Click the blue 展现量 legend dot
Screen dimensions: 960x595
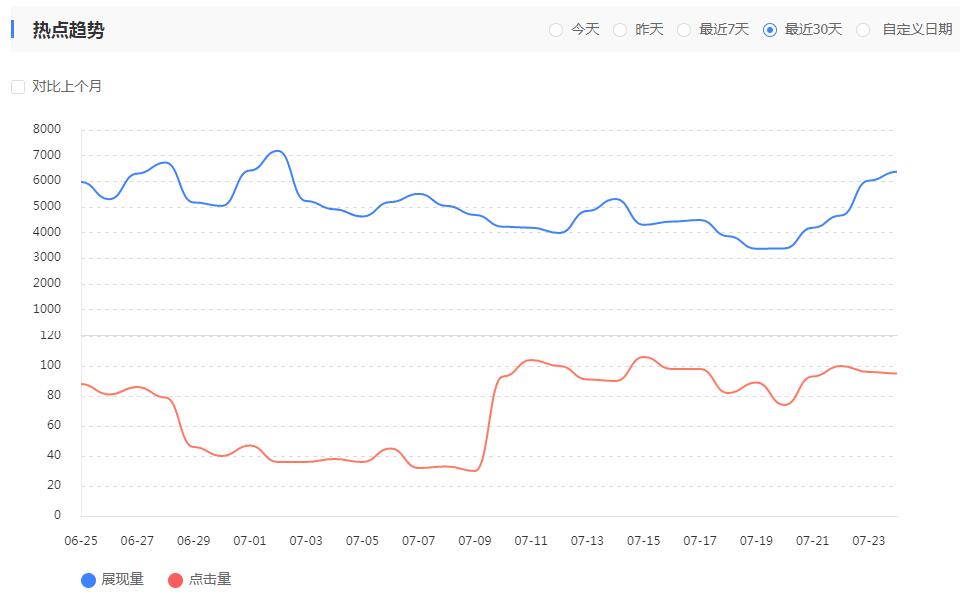point(88,580)
